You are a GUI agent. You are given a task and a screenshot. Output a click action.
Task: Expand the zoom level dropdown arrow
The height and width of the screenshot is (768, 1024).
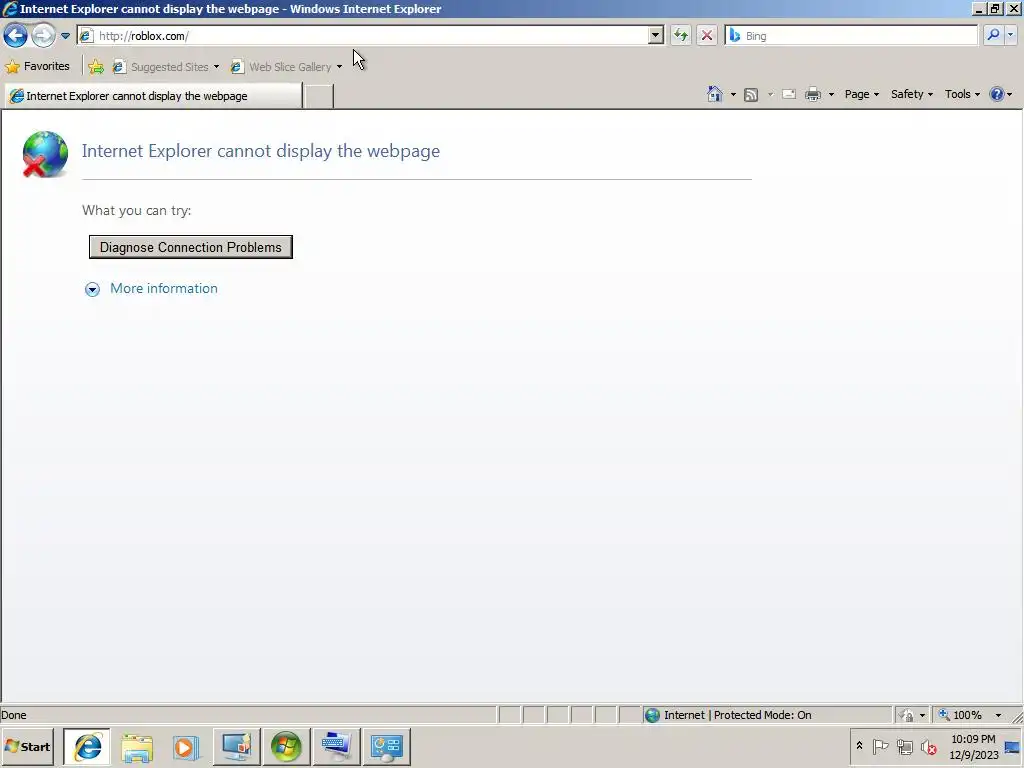coord(998,715)
